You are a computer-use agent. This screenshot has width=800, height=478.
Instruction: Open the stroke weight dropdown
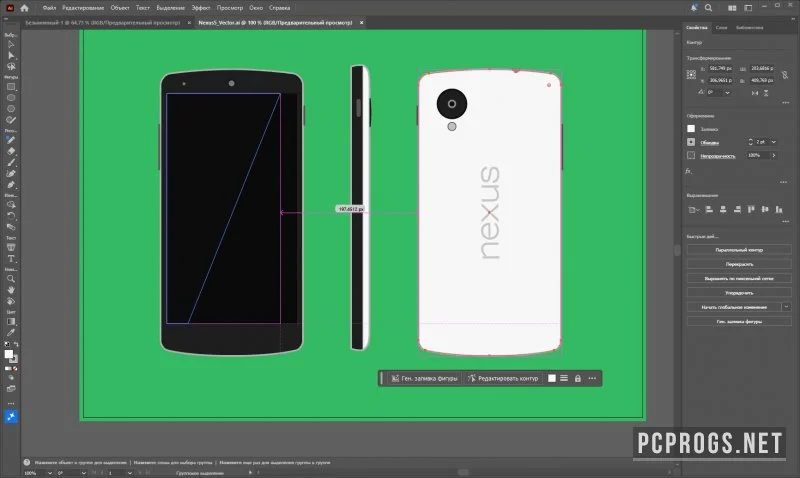(x=773, y=142)
